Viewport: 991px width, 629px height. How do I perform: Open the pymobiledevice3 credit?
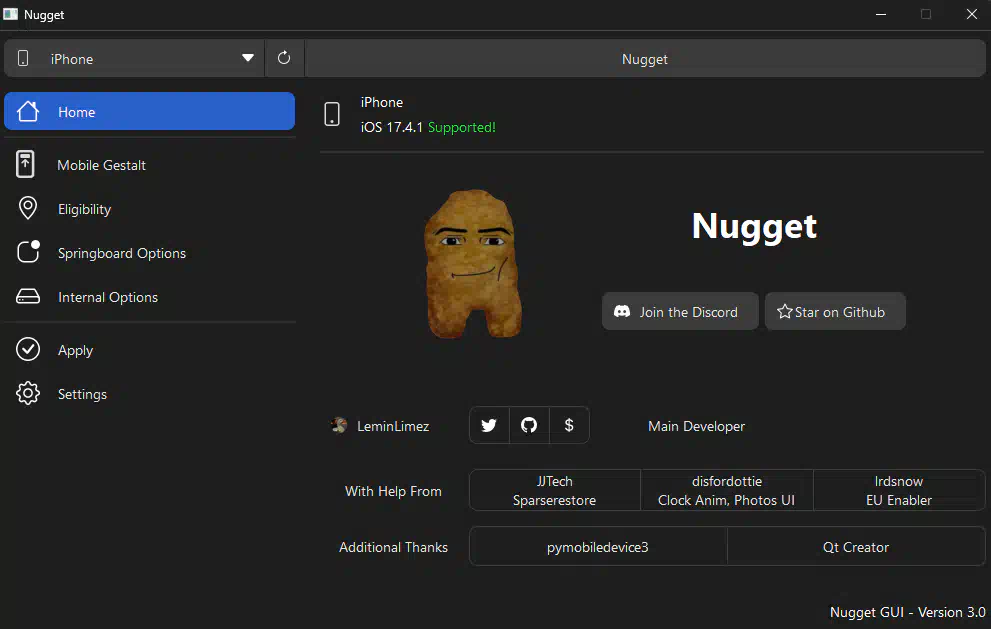tap(598, 547)
